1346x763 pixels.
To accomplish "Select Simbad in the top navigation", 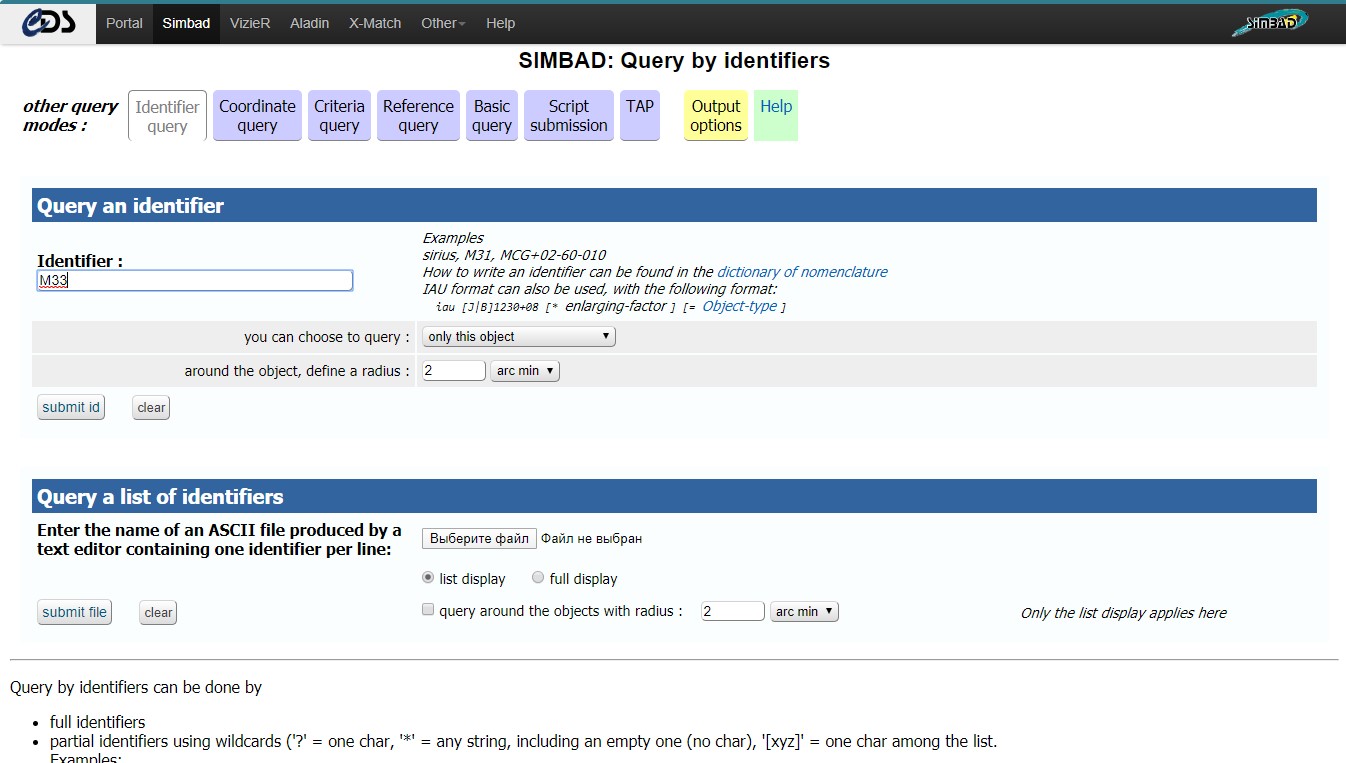I will click(x=186, y=23).
